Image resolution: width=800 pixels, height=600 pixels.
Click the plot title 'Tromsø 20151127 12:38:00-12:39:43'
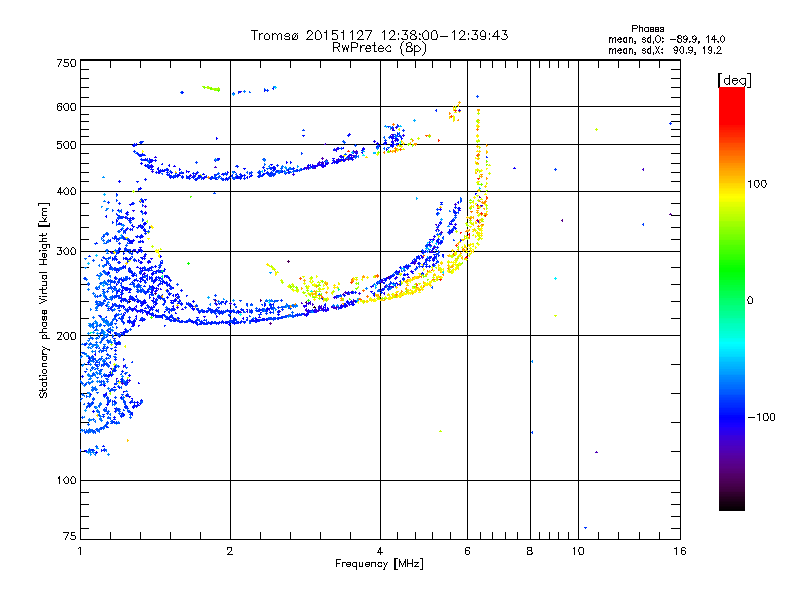pyautogui.click(x=379, y=35)
